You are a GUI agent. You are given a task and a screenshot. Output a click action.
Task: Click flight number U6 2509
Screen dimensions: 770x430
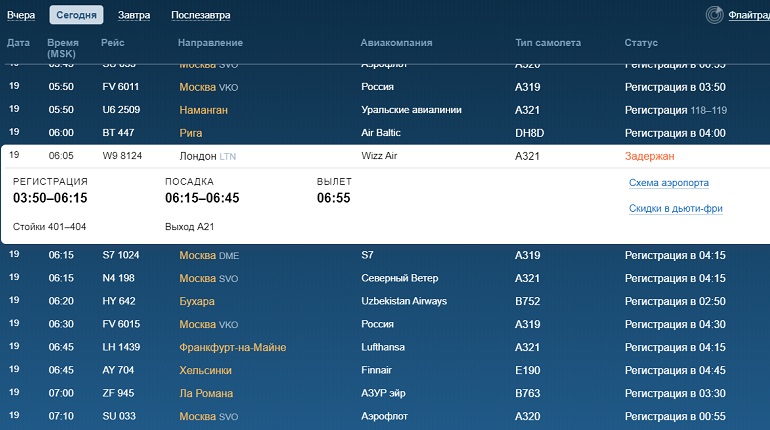point(121,109)
